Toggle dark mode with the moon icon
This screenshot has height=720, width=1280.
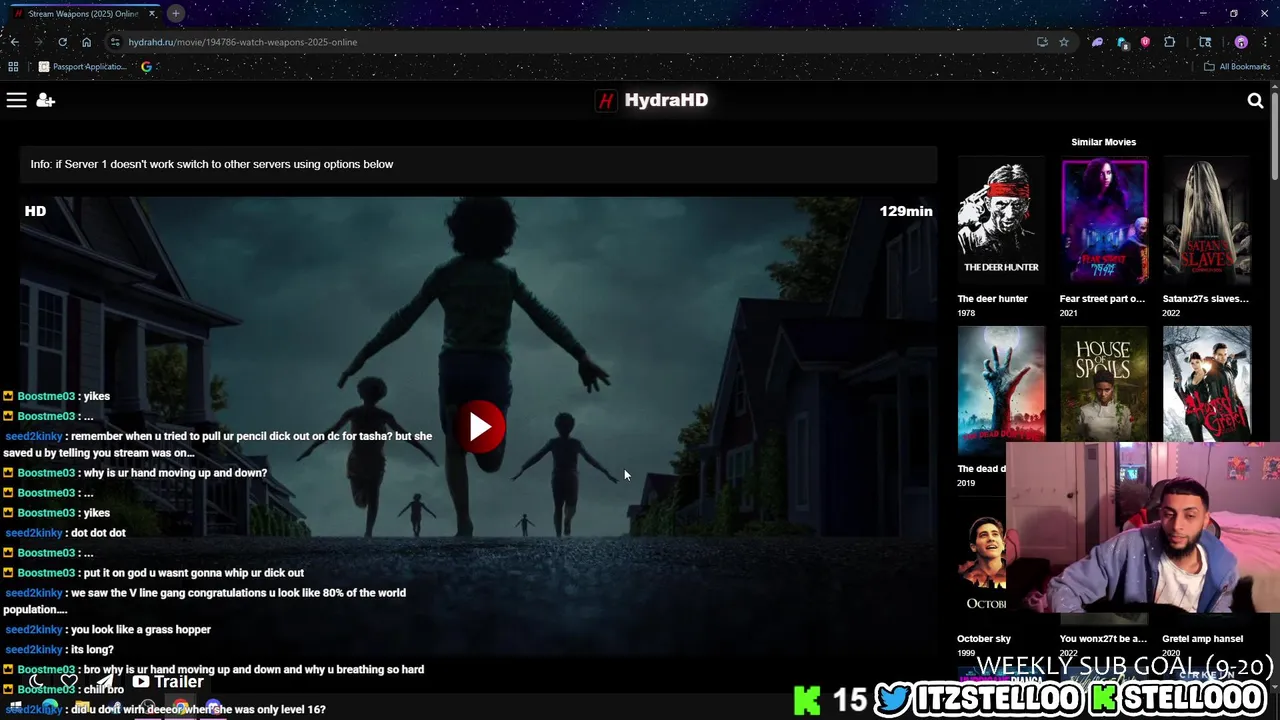[x=35, y=682]
